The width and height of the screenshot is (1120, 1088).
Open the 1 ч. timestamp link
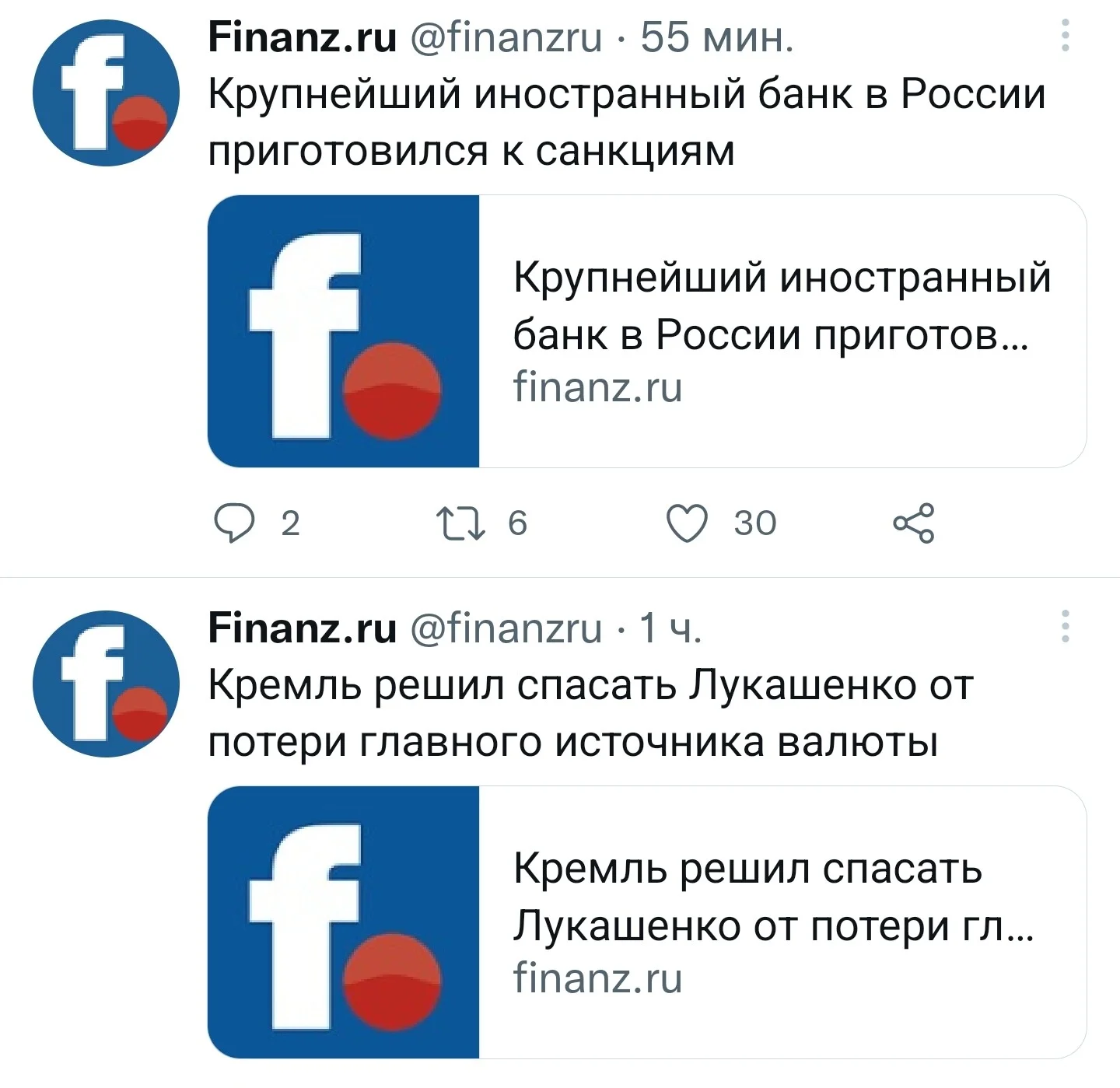pyautogui.click(x=670, y=628)
